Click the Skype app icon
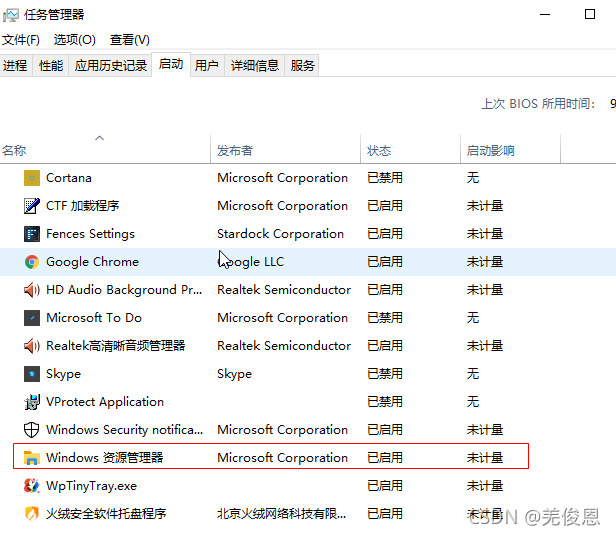 click(x=32, y=374)
